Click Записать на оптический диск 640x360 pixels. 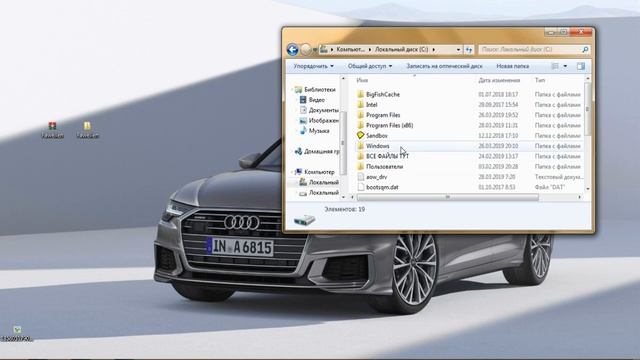tap(444, 66)
